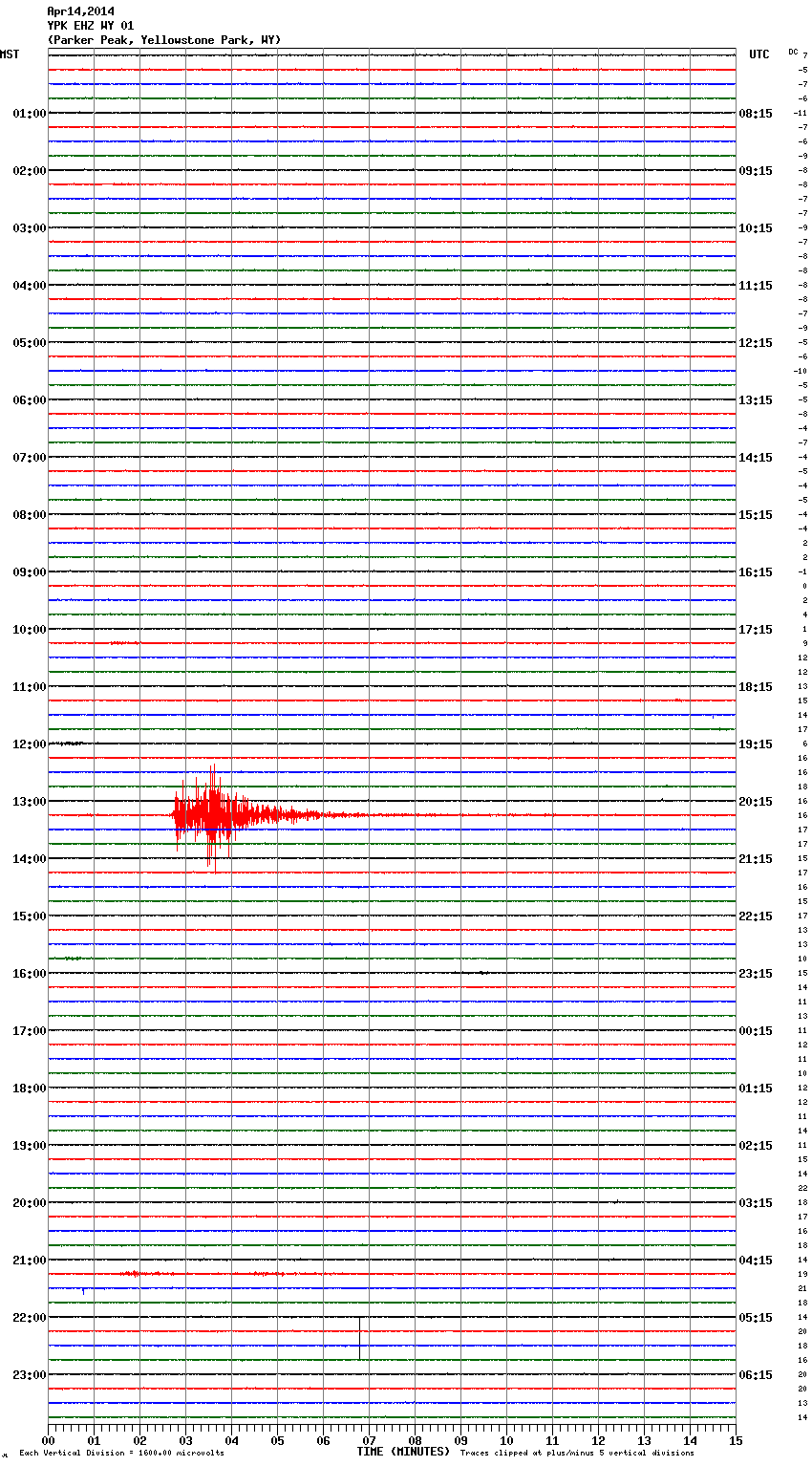Click the 21:00 MST time label
This screenshot has width=812, height=1466.
coord(29,1261)
